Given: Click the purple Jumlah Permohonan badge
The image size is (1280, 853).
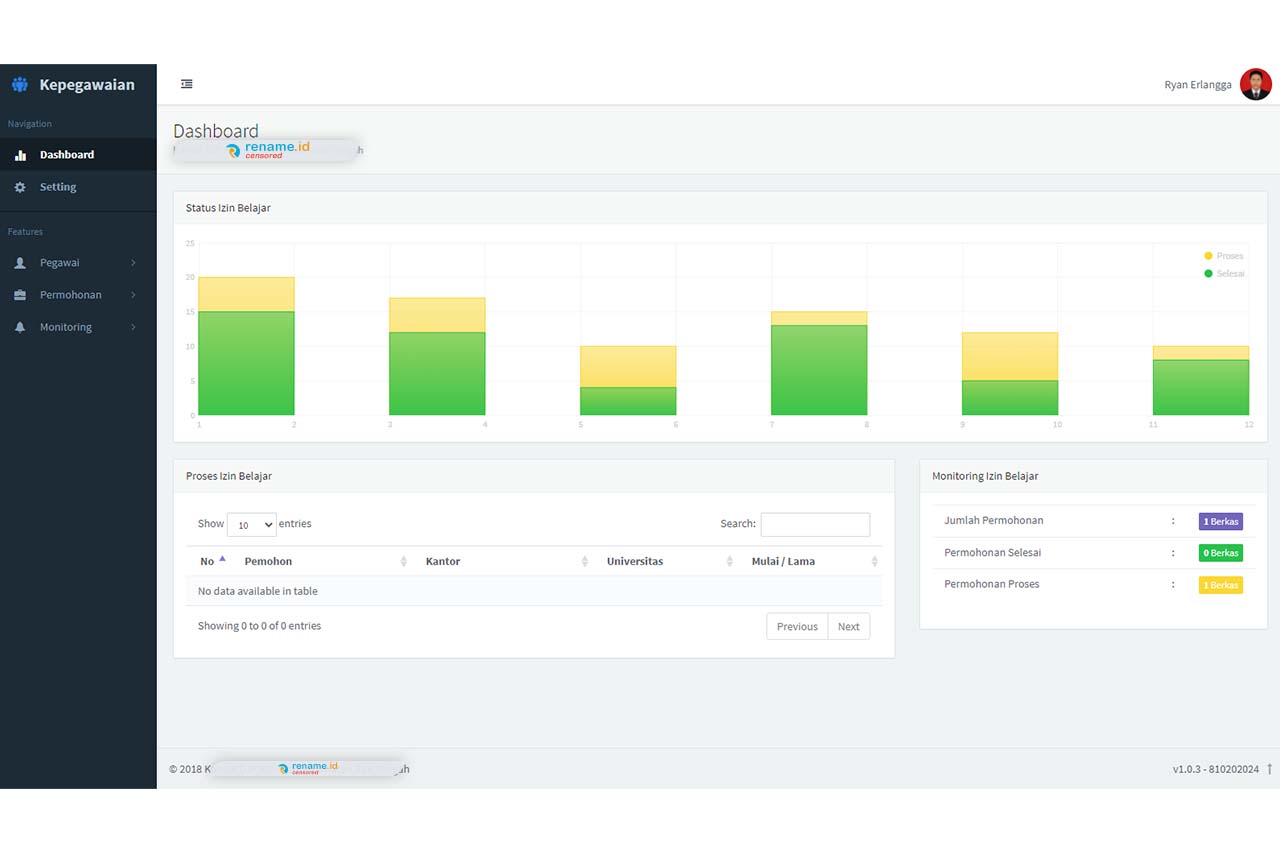Looking at the screenshot, I should click(x=1220, y=521).
